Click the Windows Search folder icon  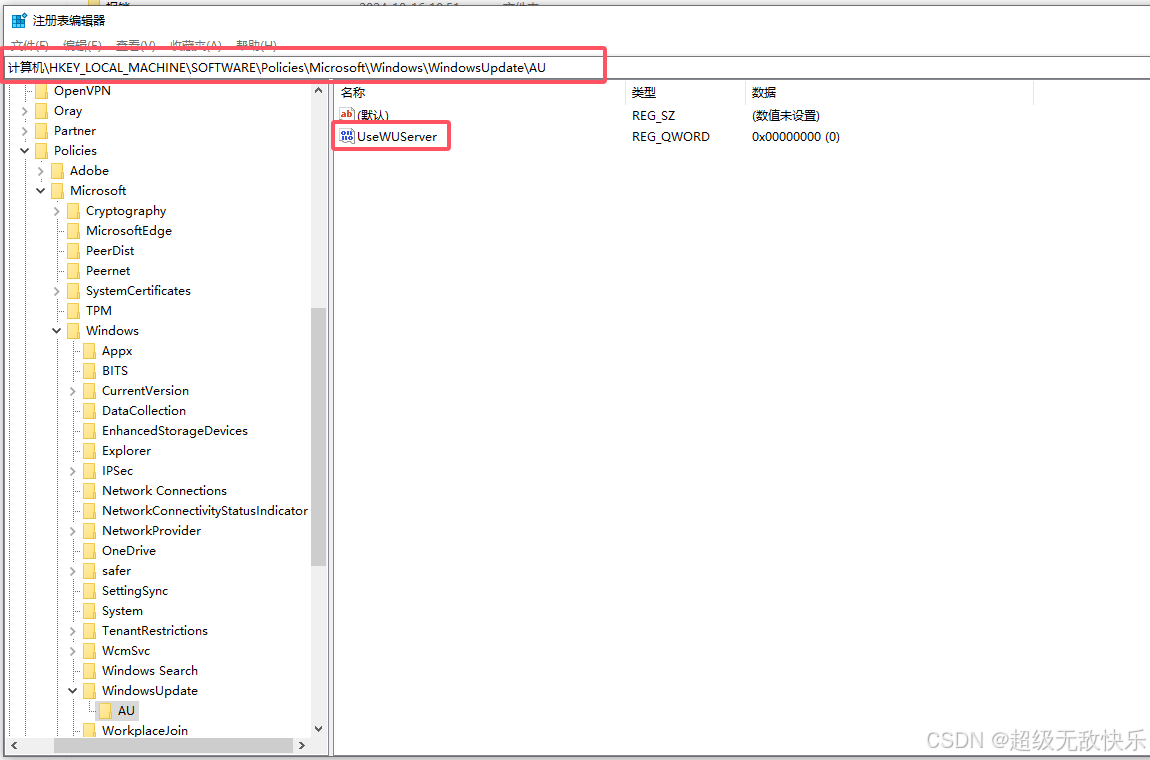[89, 671]
